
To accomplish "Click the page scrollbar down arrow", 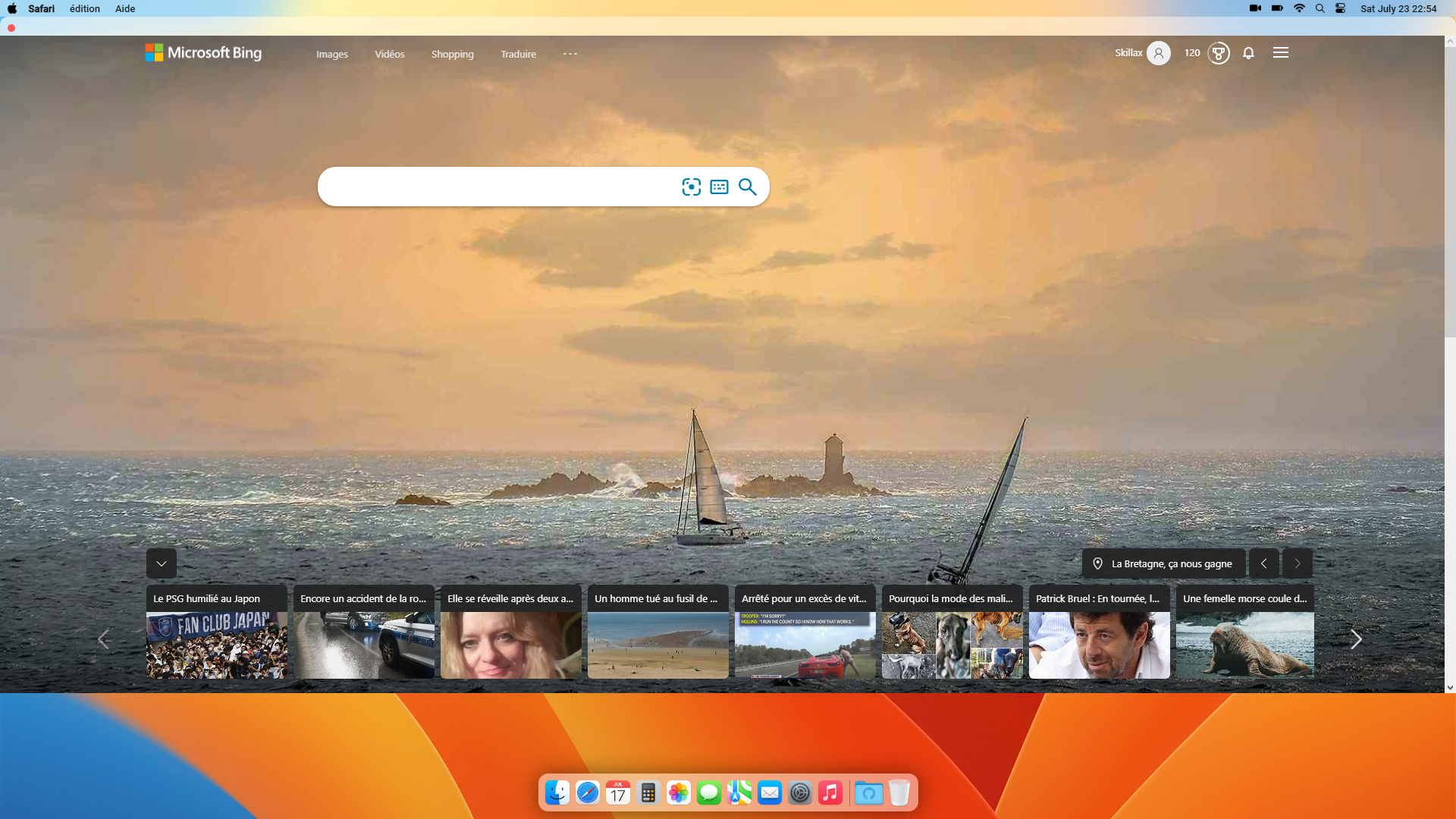I will coord(1449,688).
